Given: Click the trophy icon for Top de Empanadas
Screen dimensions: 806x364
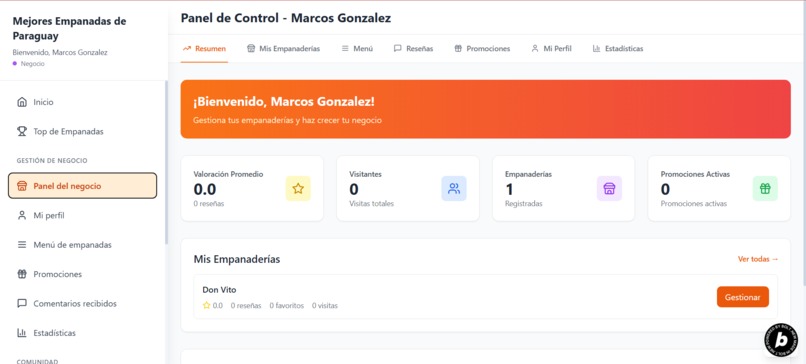Looking at the screenshot, I should (22, 132).
